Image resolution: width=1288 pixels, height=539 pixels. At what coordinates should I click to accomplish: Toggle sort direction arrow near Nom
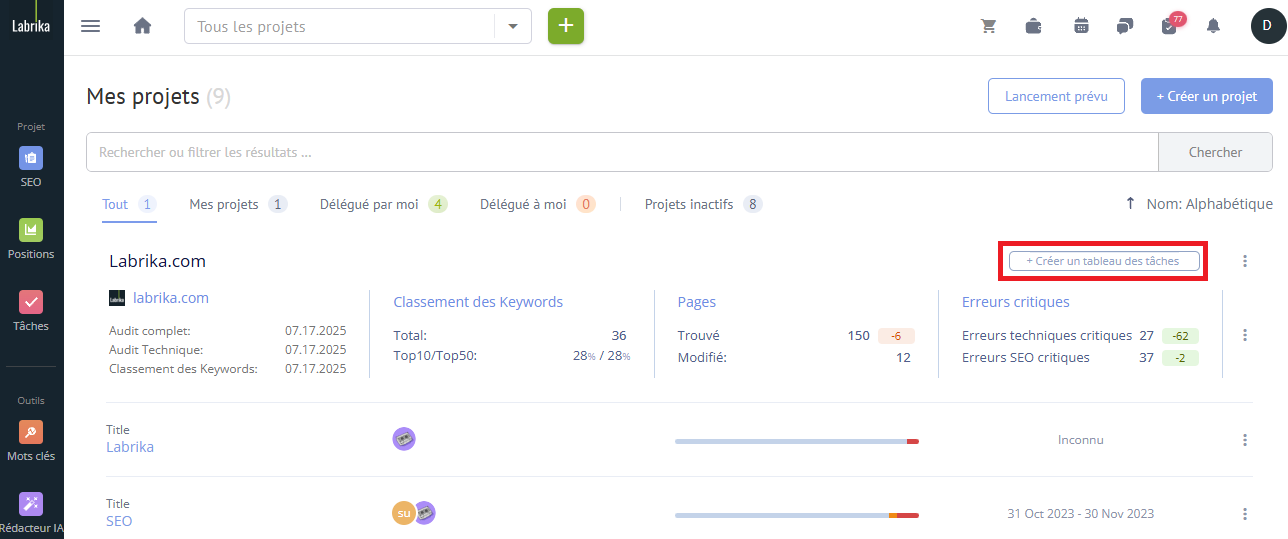point(1130,203)
